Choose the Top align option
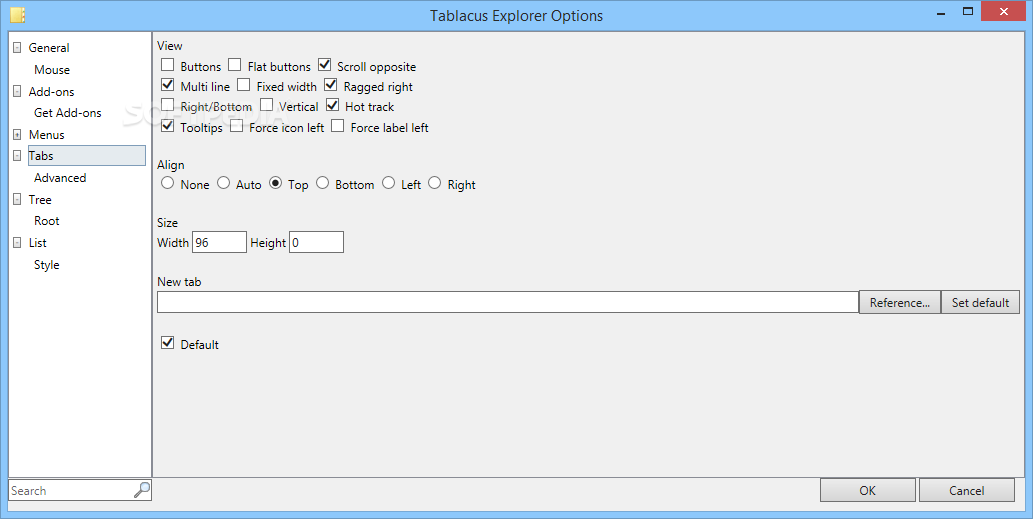The height and width of the screenshot is (519, 1033). (x=275, y=183)
